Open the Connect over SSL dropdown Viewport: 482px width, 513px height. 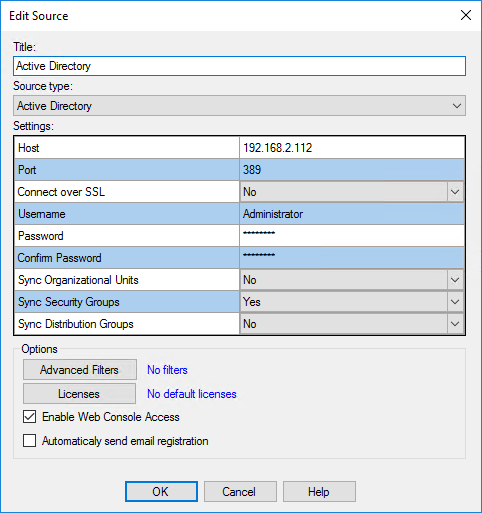pyautogui.click(x=352, y=192)
